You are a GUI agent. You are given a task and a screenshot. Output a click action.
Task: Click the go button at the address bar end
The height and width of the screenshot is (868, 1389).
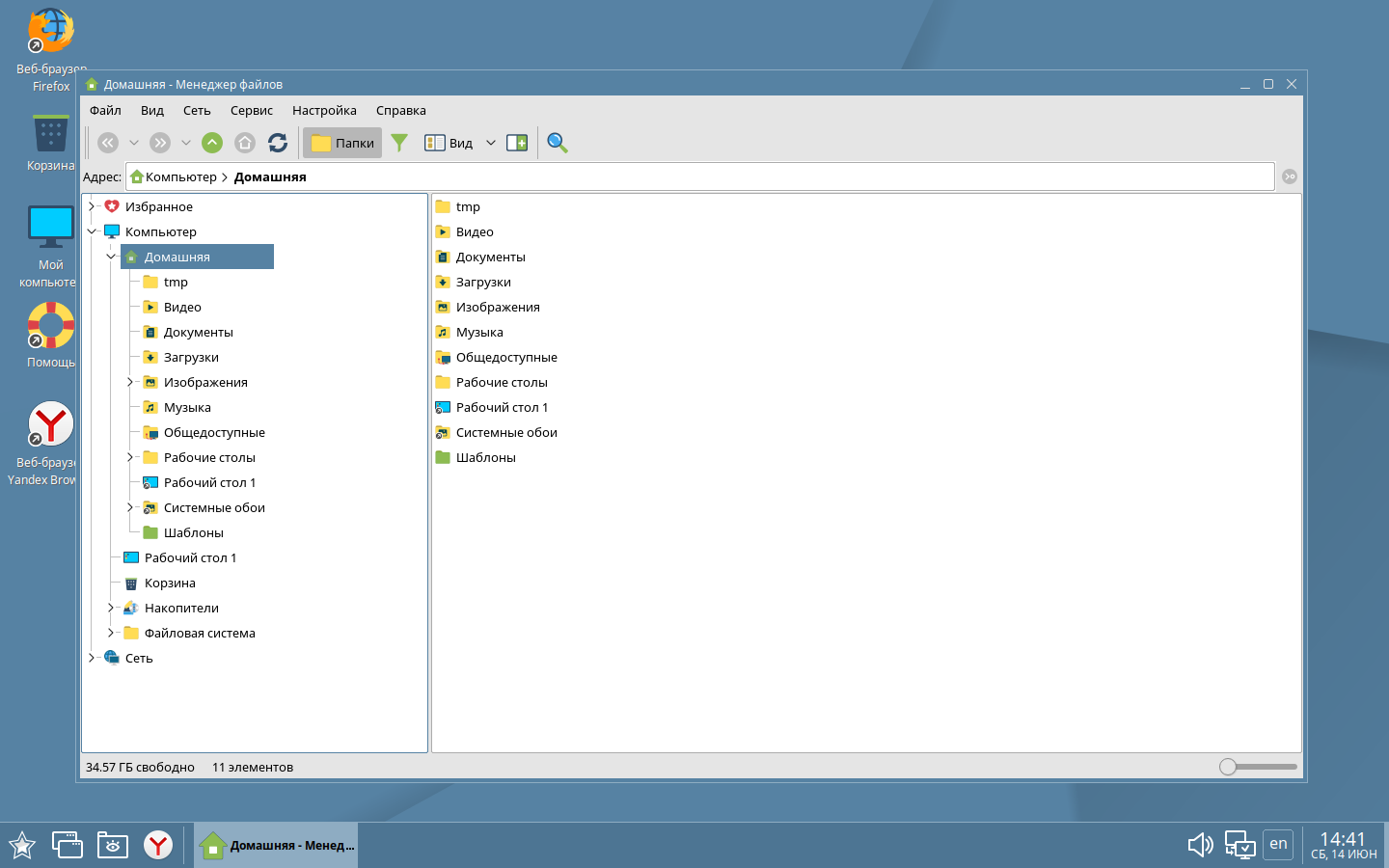point(1290,176)
